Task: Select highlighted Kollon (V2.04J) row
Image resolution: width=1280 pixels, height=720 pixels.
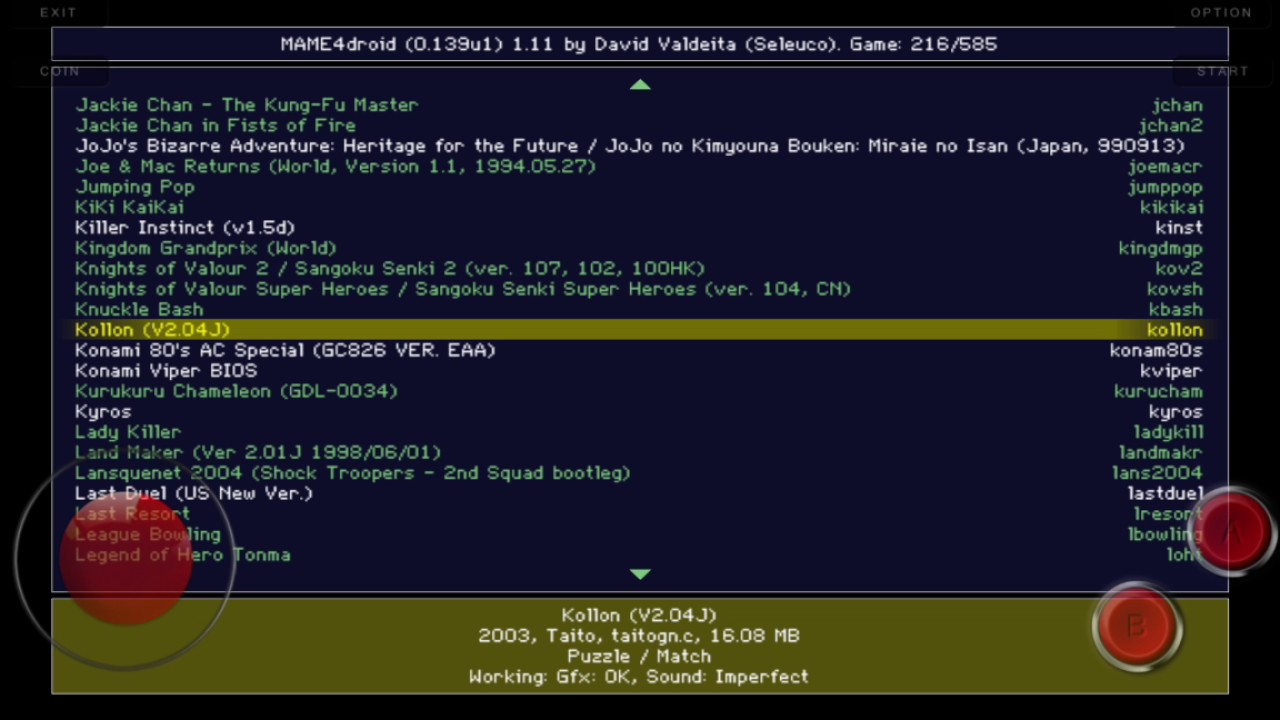Action: click(640, 330)
